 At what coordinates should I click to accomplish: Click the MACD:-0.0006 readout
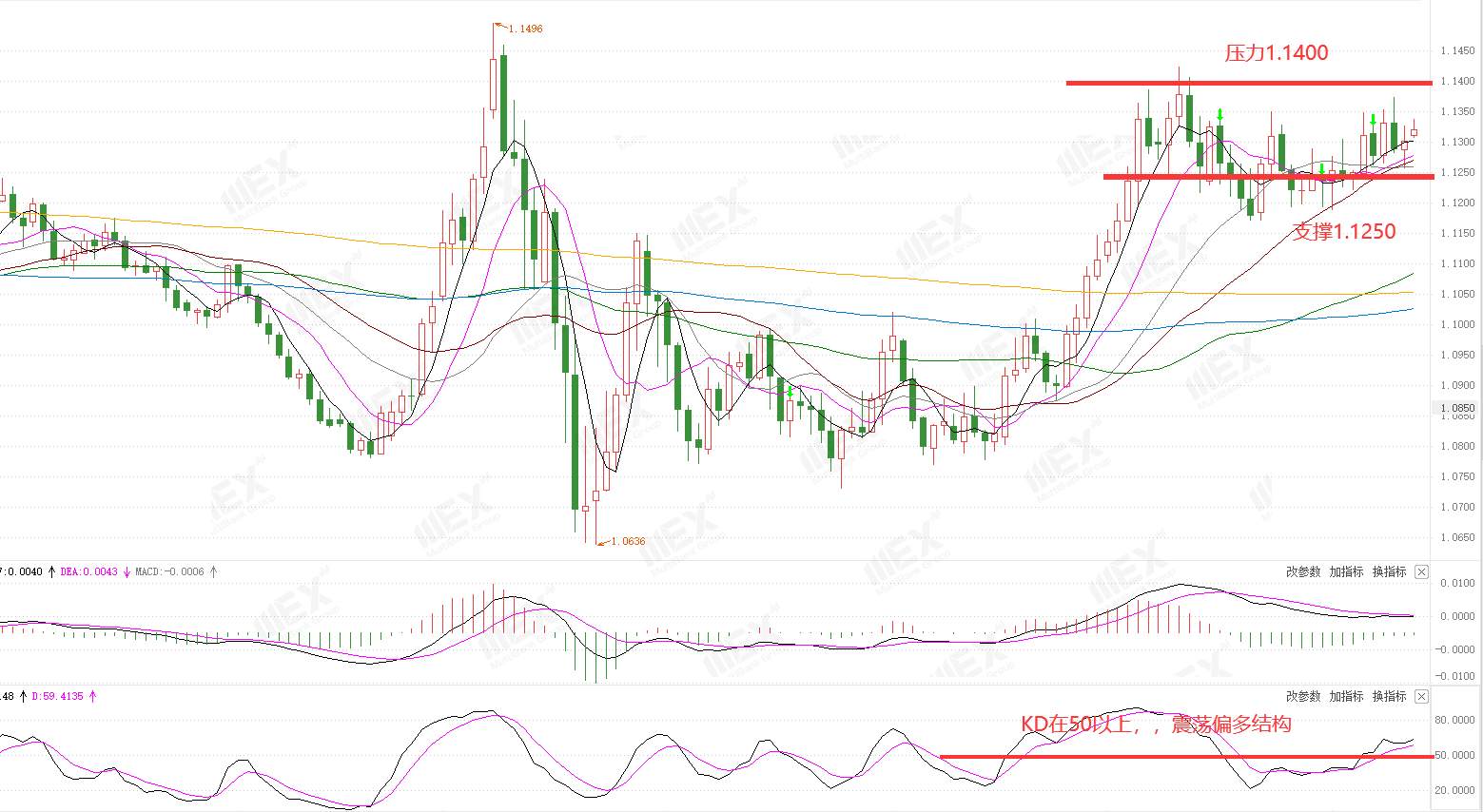coord(169,571)
